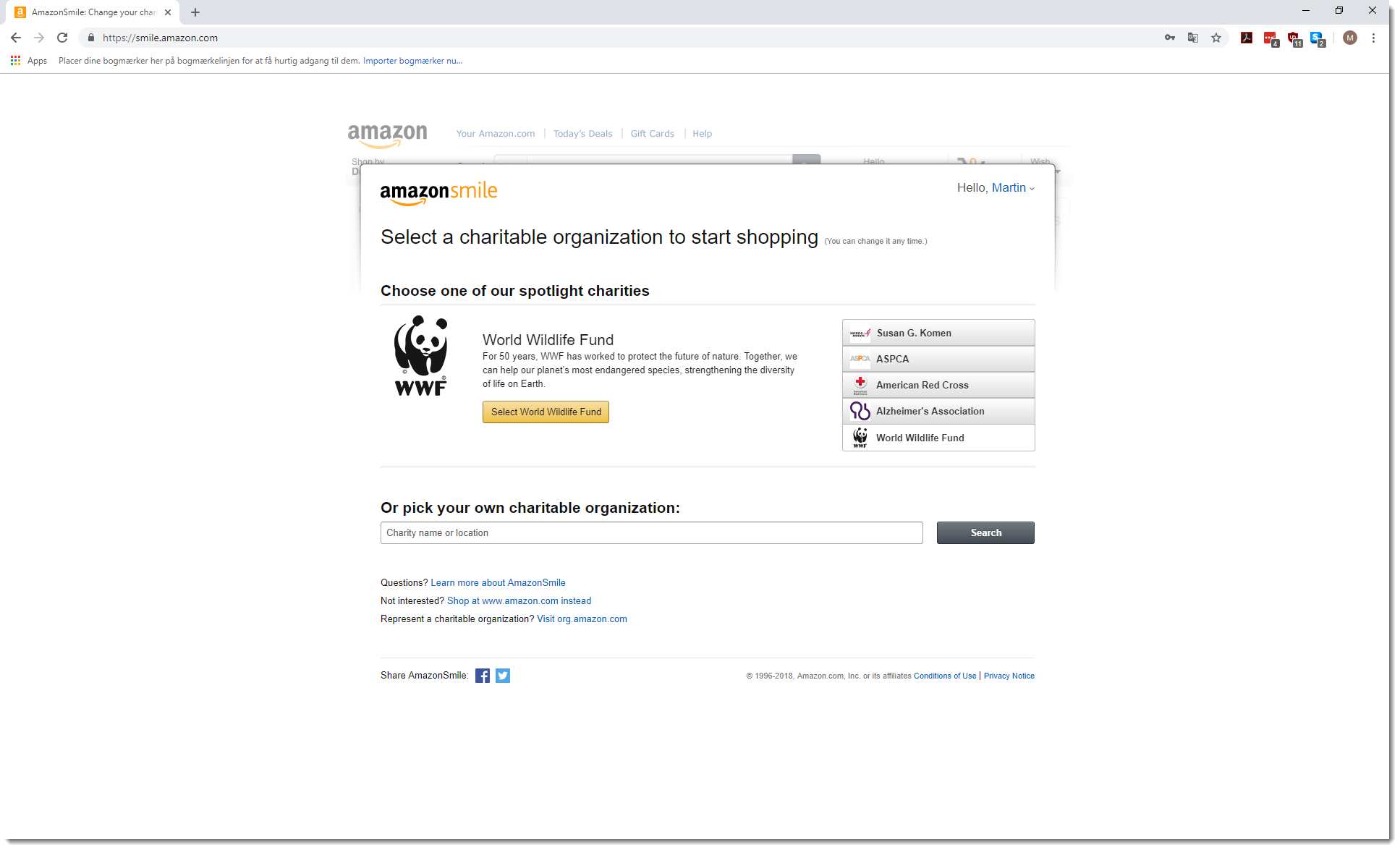1400x850 pixels.
Task: Share AmazonSmile on Facebook
Action: [483, 675]
